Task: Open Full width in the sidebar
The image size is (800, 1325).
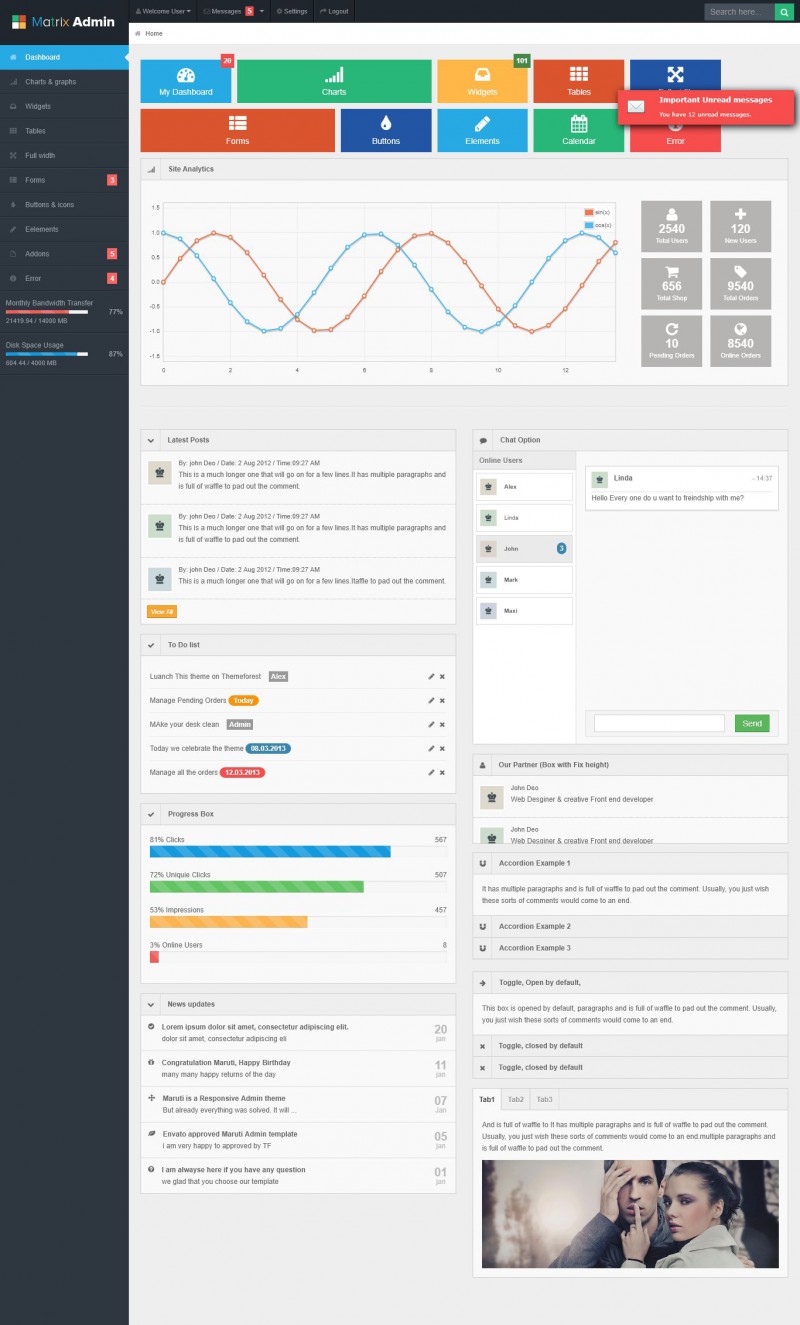Action: 64,155
